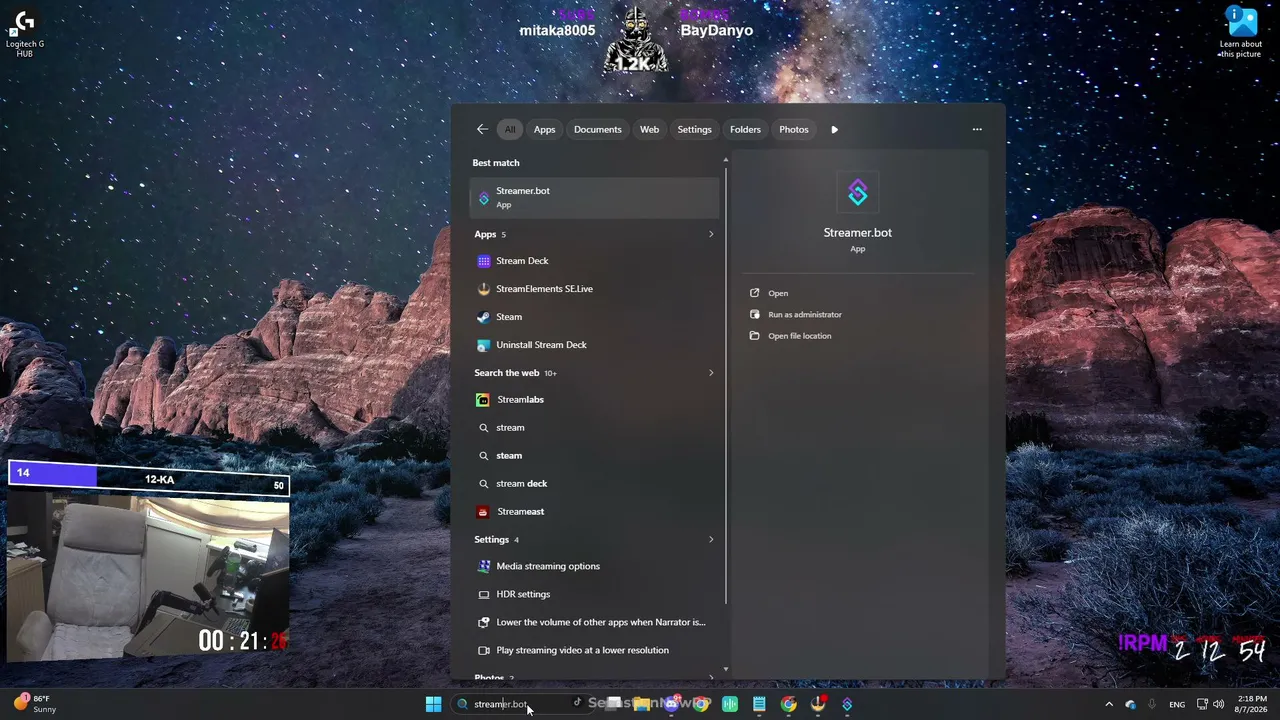The height and width of the screenshot is (720, 1280).
Task: Switch to the Documents filter
Action: tap(597, 129)
